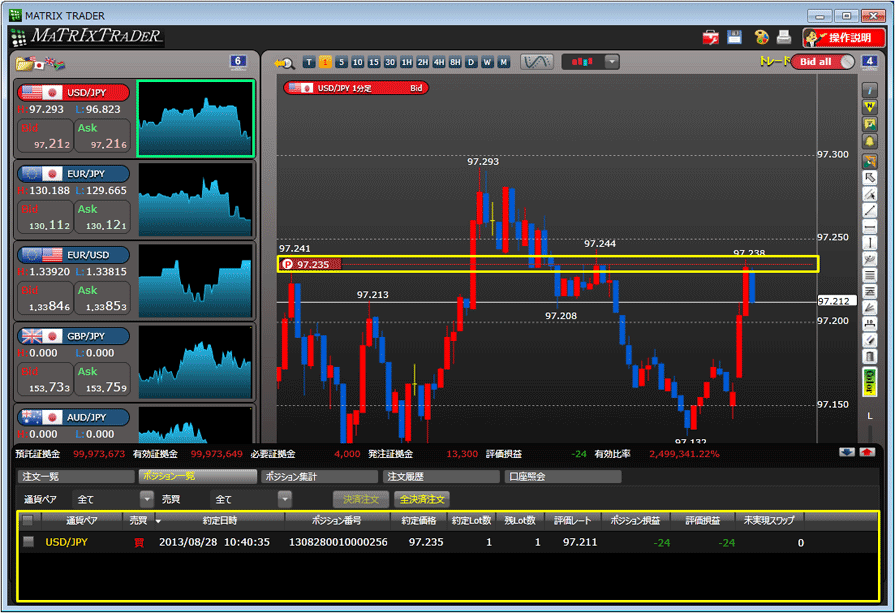
Task: Click the trash delete drawings icon
Action: pos(869,357)
